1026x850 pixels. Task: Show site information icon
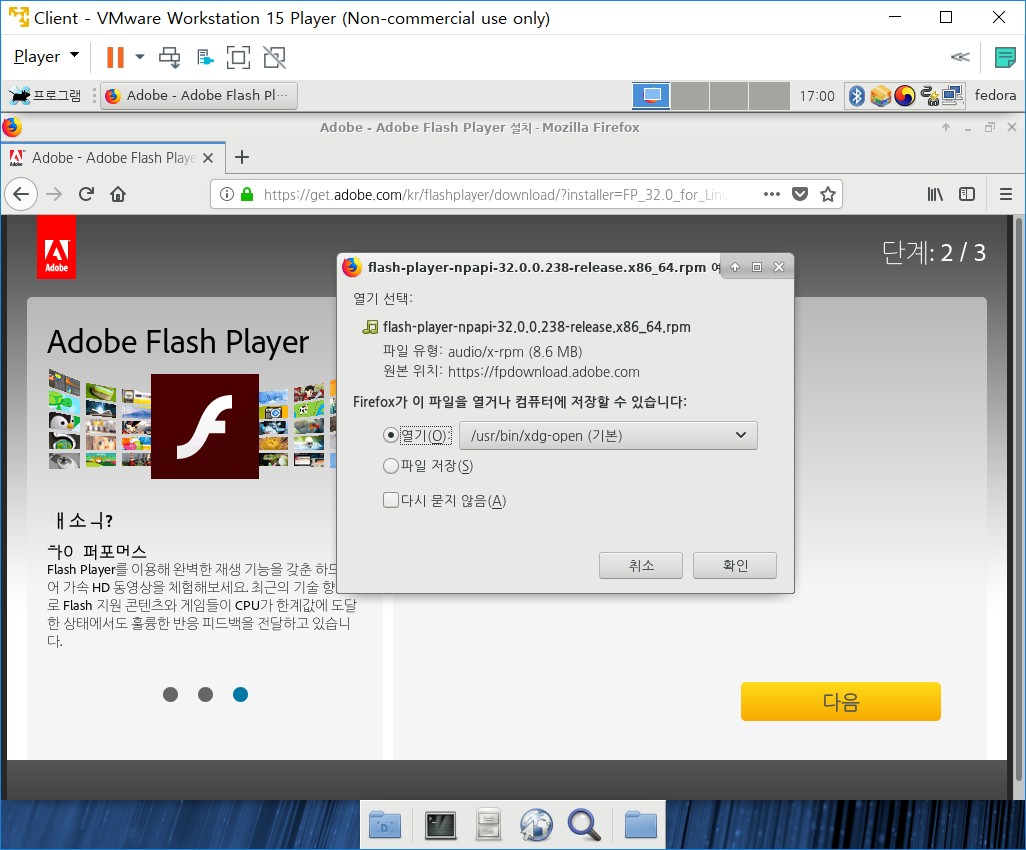click(226, 194)
